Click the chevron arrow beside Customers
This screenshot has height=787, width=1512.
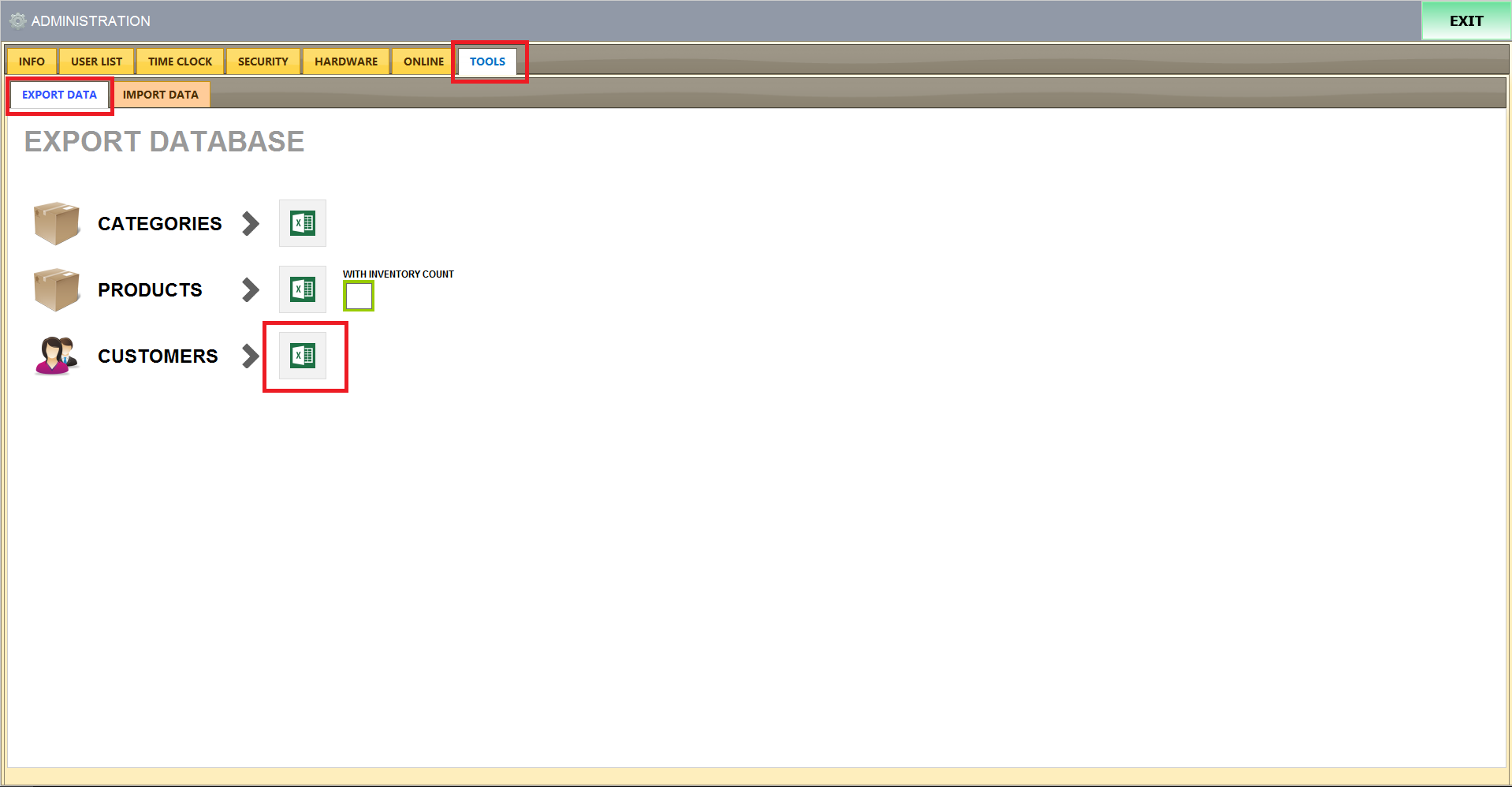(251, 356)
